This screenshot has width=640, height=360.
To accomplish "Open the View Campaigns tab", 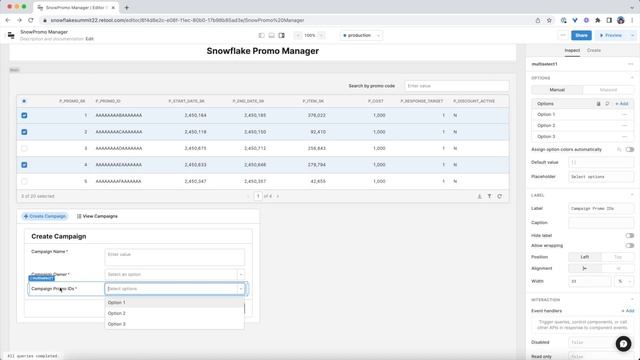I will (x=97, y=216).
